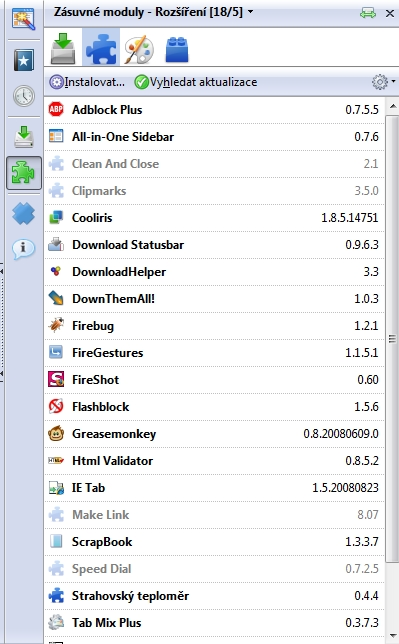This screenshot has height=644, width=399.
Task: Switch to the Themes palette tab
Action: 139,49
